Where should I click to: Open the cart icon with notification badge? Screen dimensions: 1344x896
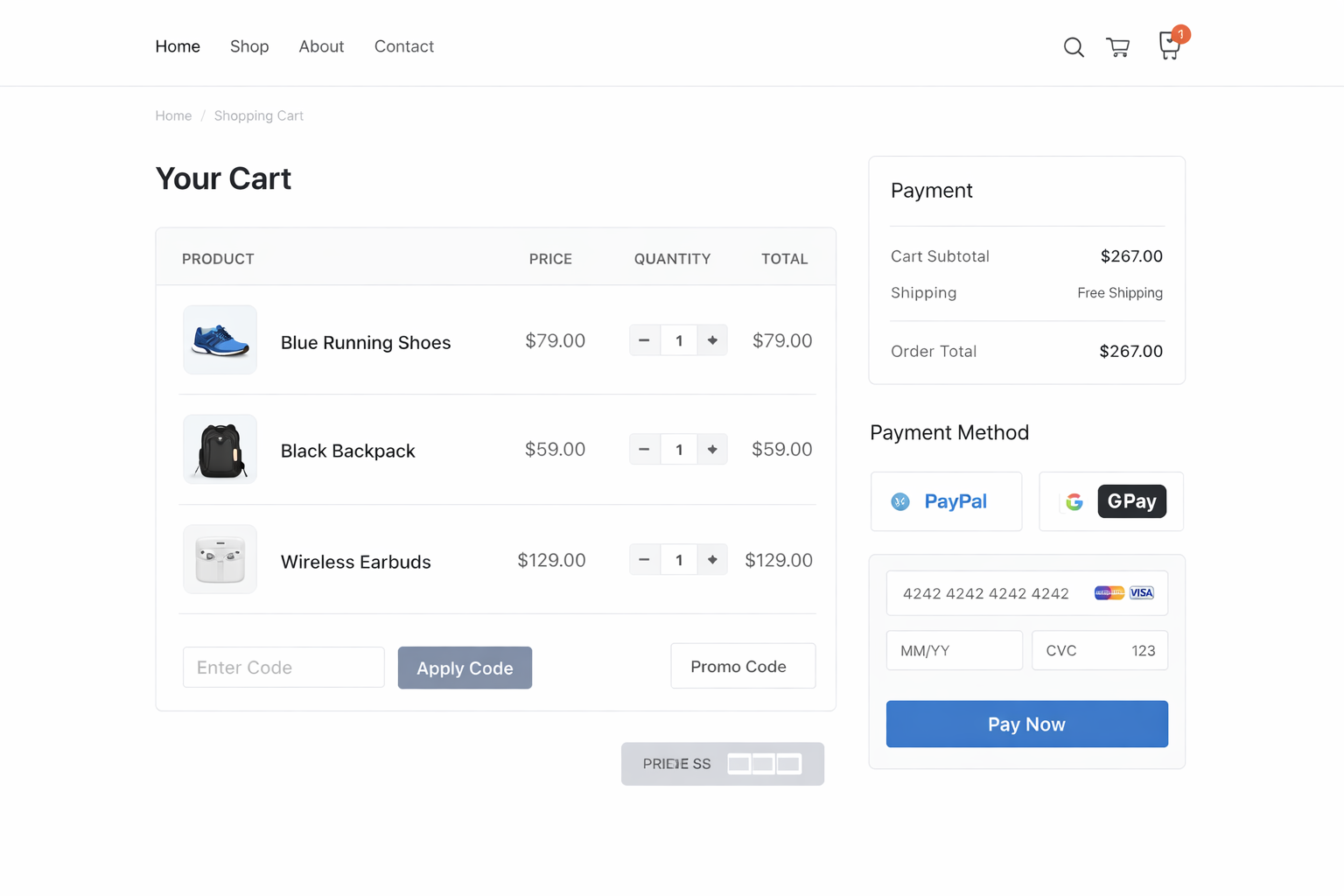1169,45
